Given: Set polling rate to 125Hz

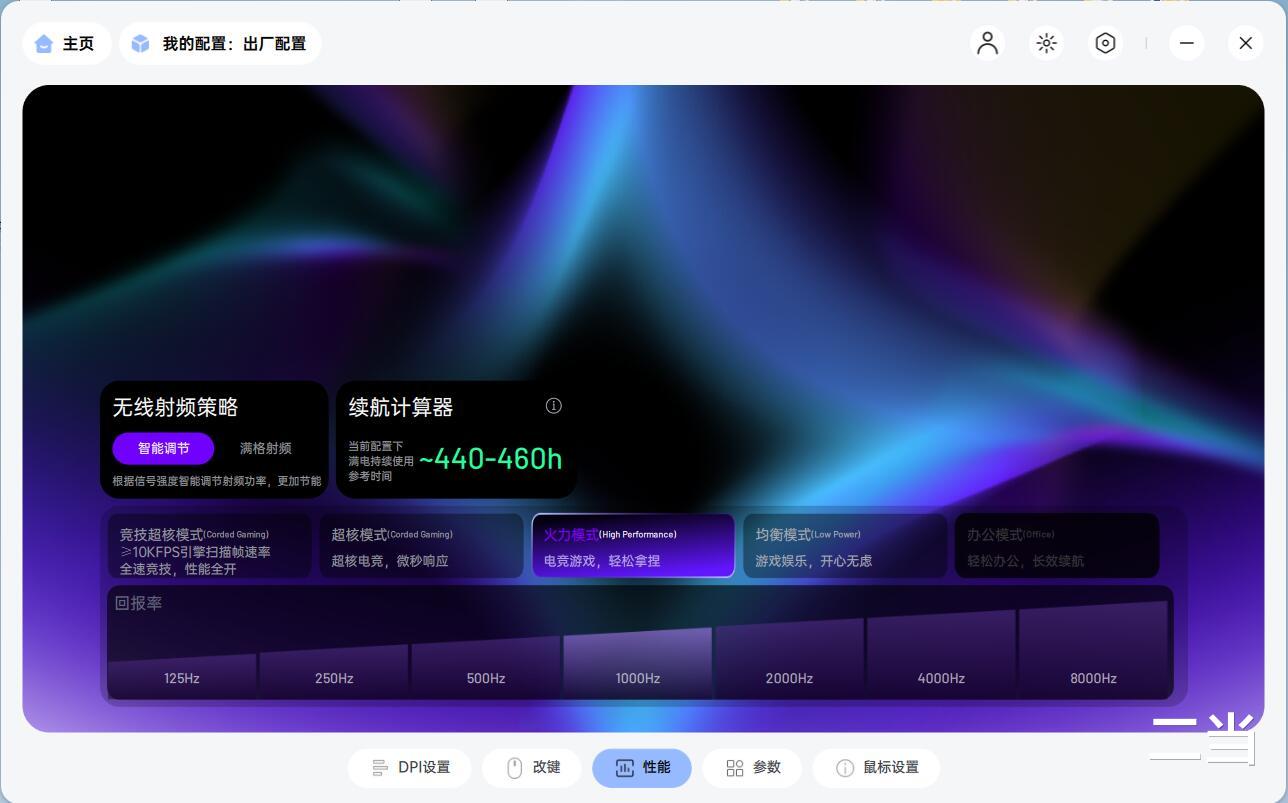Looking at the screenshot, I should tap(182, 676).
